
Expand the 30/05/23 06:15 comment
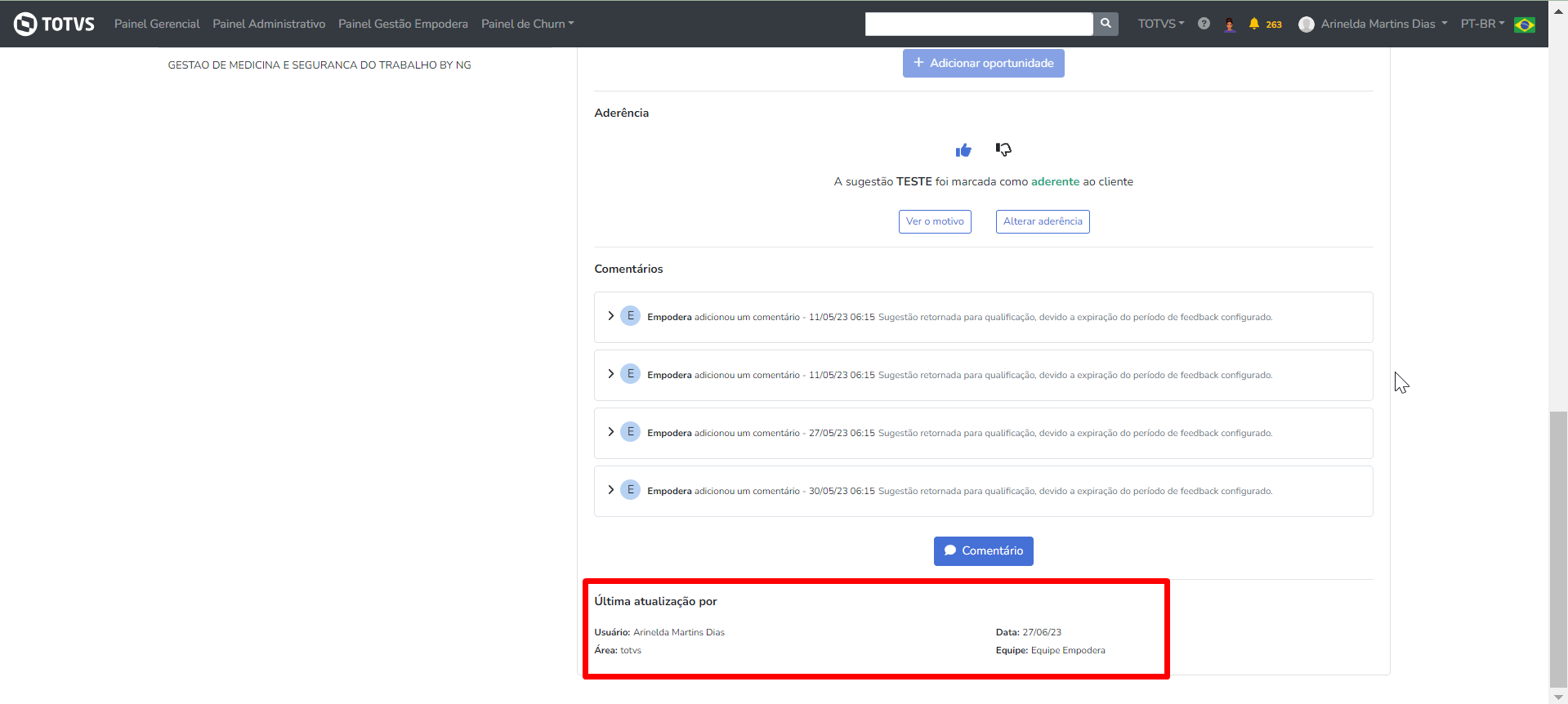(x=610, y=489)
